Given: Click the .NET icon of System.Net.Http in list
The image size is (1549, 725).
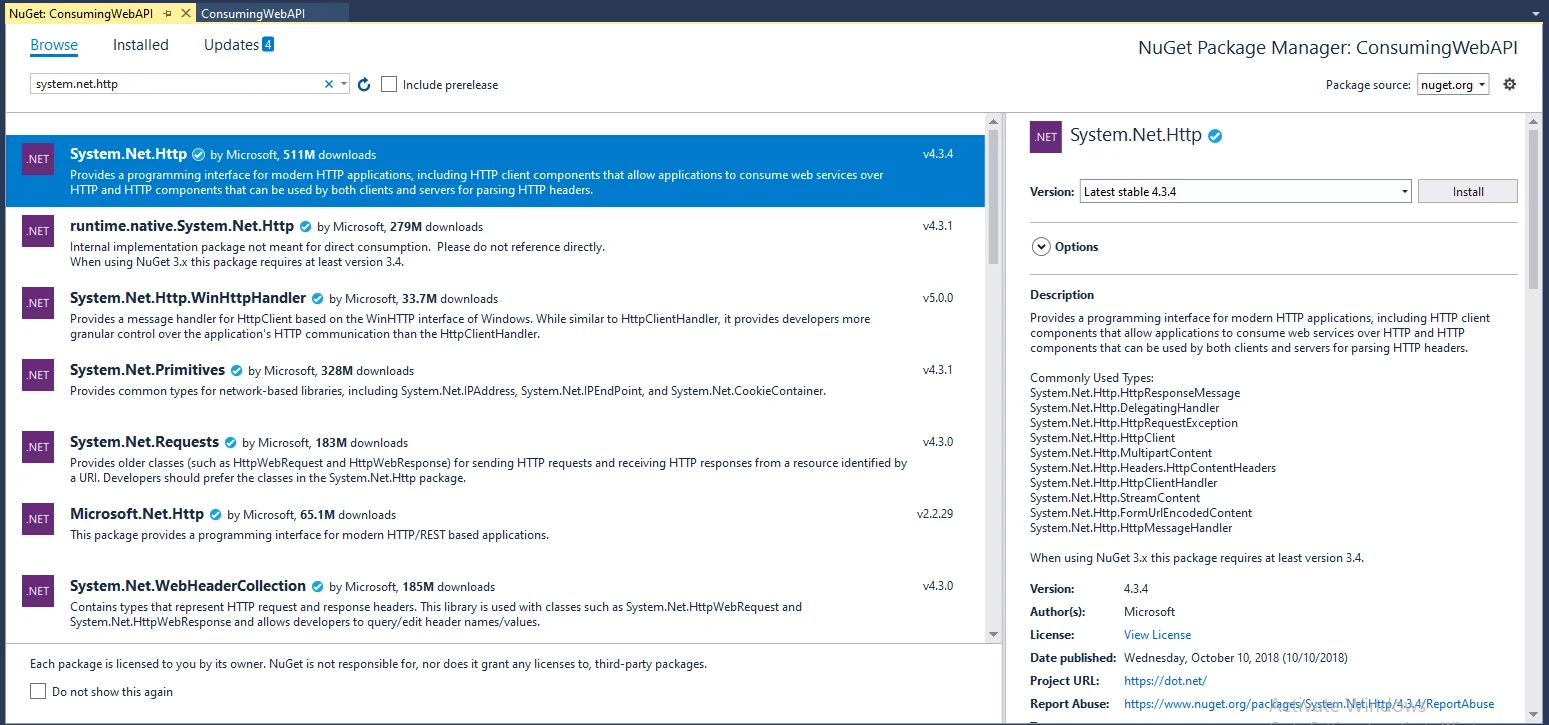Looking at the screenshot, I should coord(38,159).
